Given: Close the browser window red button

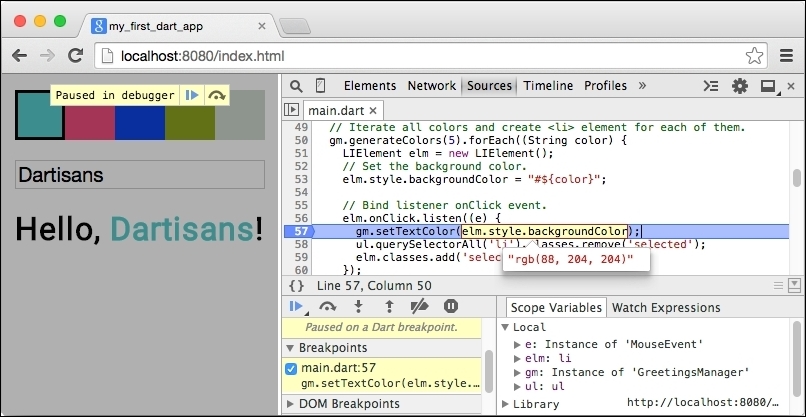Looking at the screenshot, I should (20, 21).
